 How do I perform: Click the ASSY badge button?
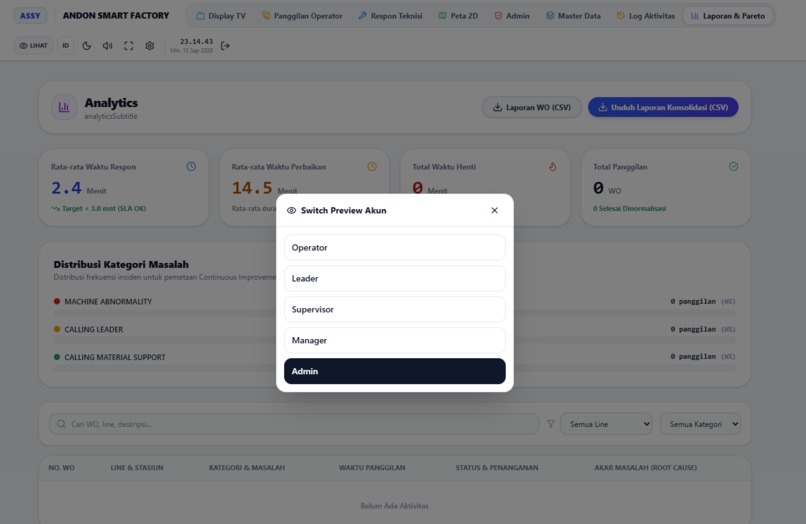tap(30, 15)
